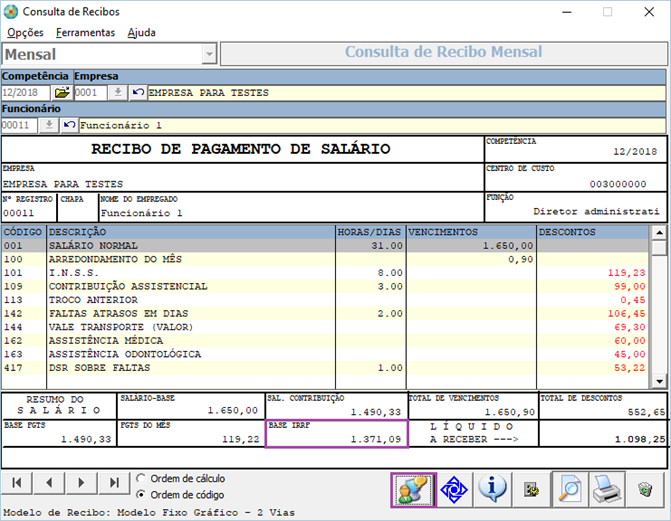The width and height of the screenshot is (671, 521).
Task: Click the recycle bin icon
Action: (645, 489)
